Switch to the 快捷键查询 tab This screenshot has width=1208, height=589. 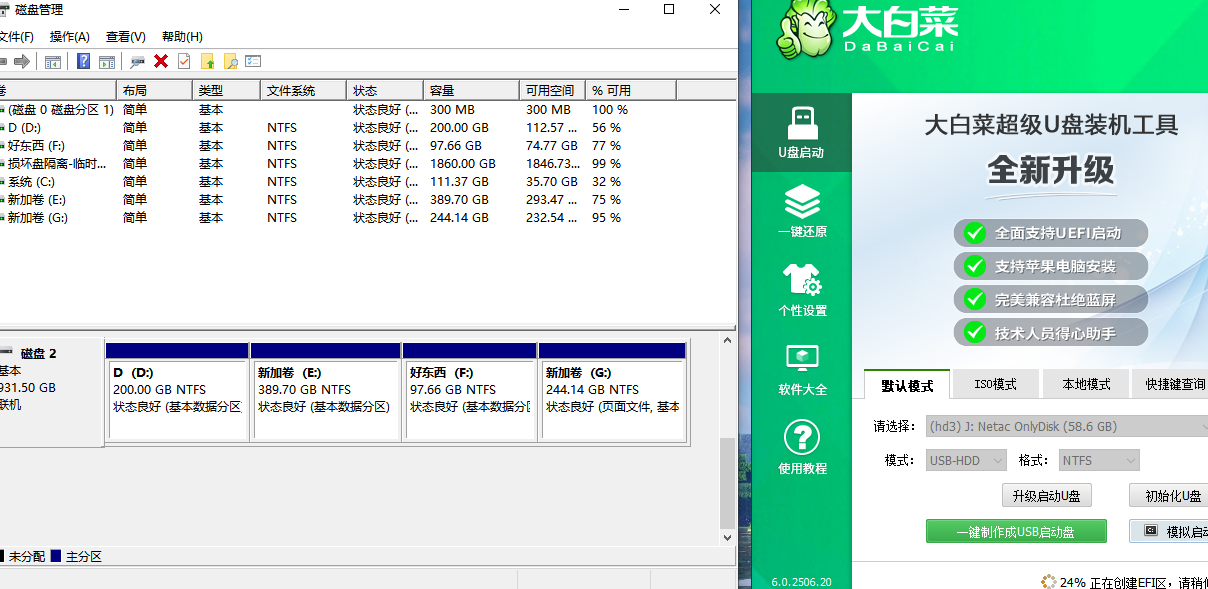1171,384
